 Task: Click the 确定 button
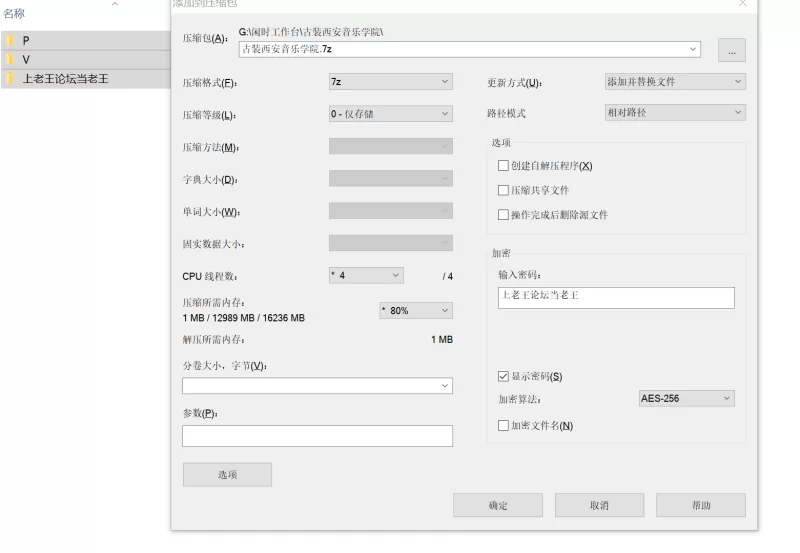(498, 505)
